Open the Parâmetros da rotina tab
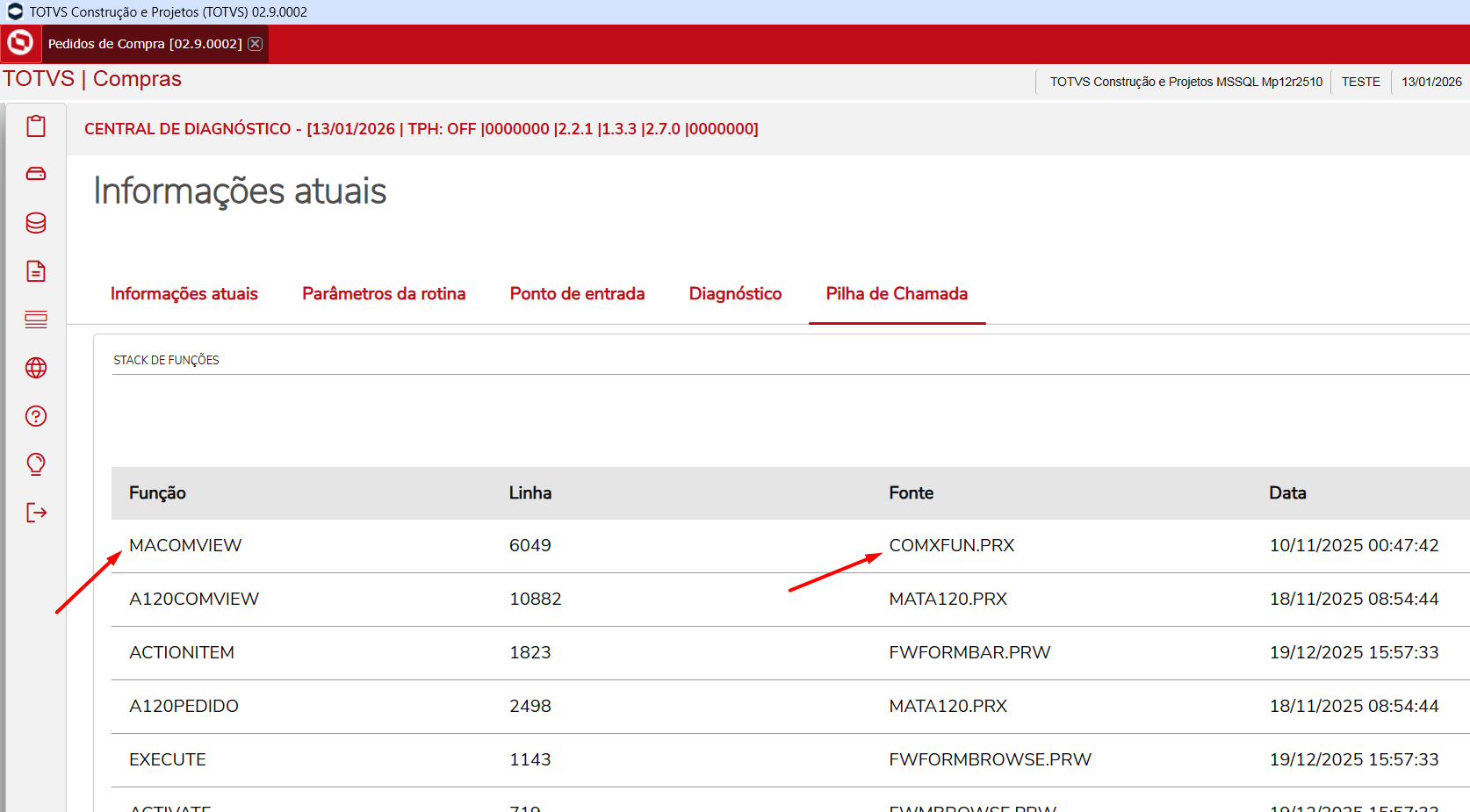 pos(384,294)
